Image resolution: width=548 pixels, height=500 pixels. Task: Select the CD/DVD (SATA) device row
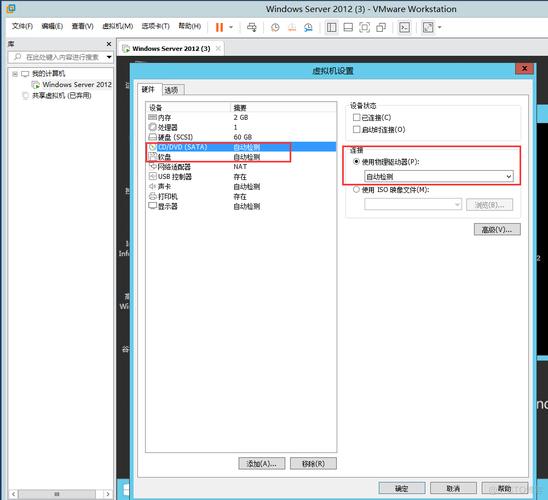point(241,147)
